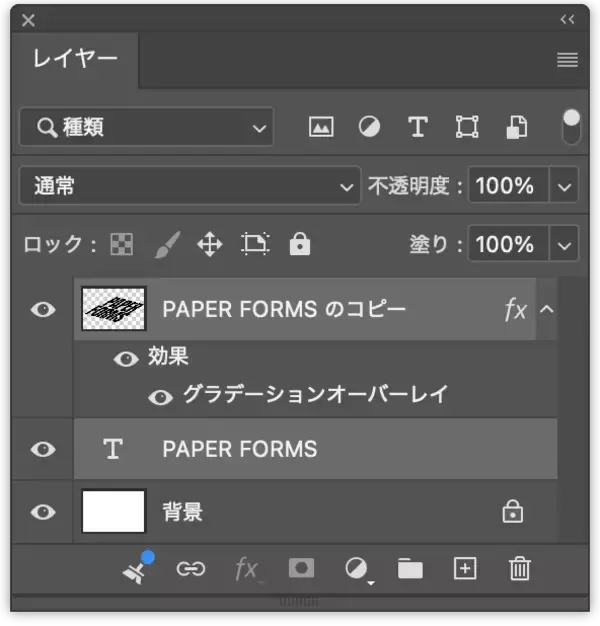Toggle visibility of 効果 effects
Image resolution: width=600 pixels, height=626 pixels.
pos(126,359)
